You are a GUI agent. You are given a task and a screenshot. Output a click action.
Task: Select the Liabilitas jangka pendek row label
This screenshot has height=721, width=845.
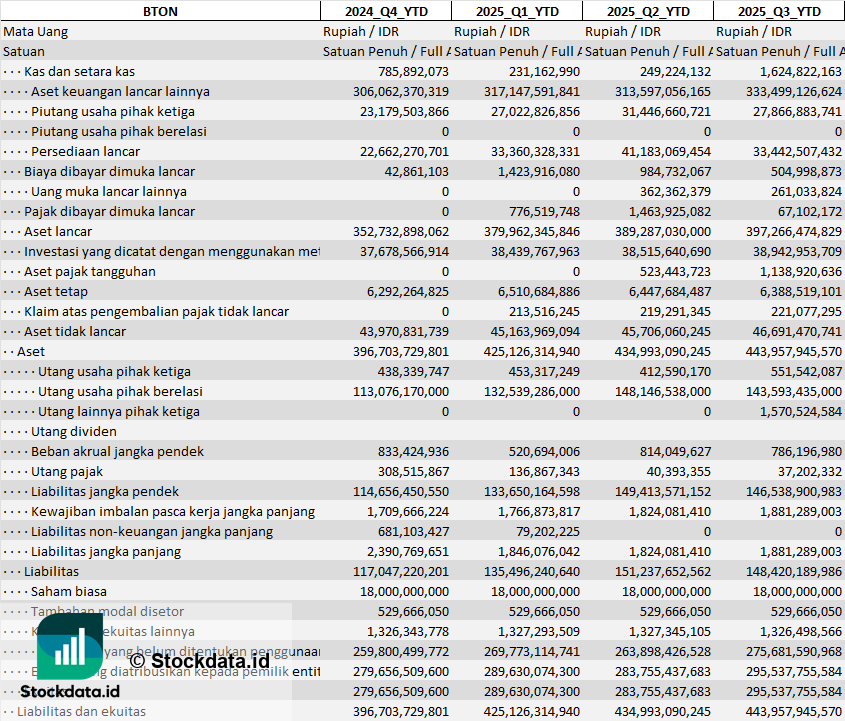pos(105,491)
